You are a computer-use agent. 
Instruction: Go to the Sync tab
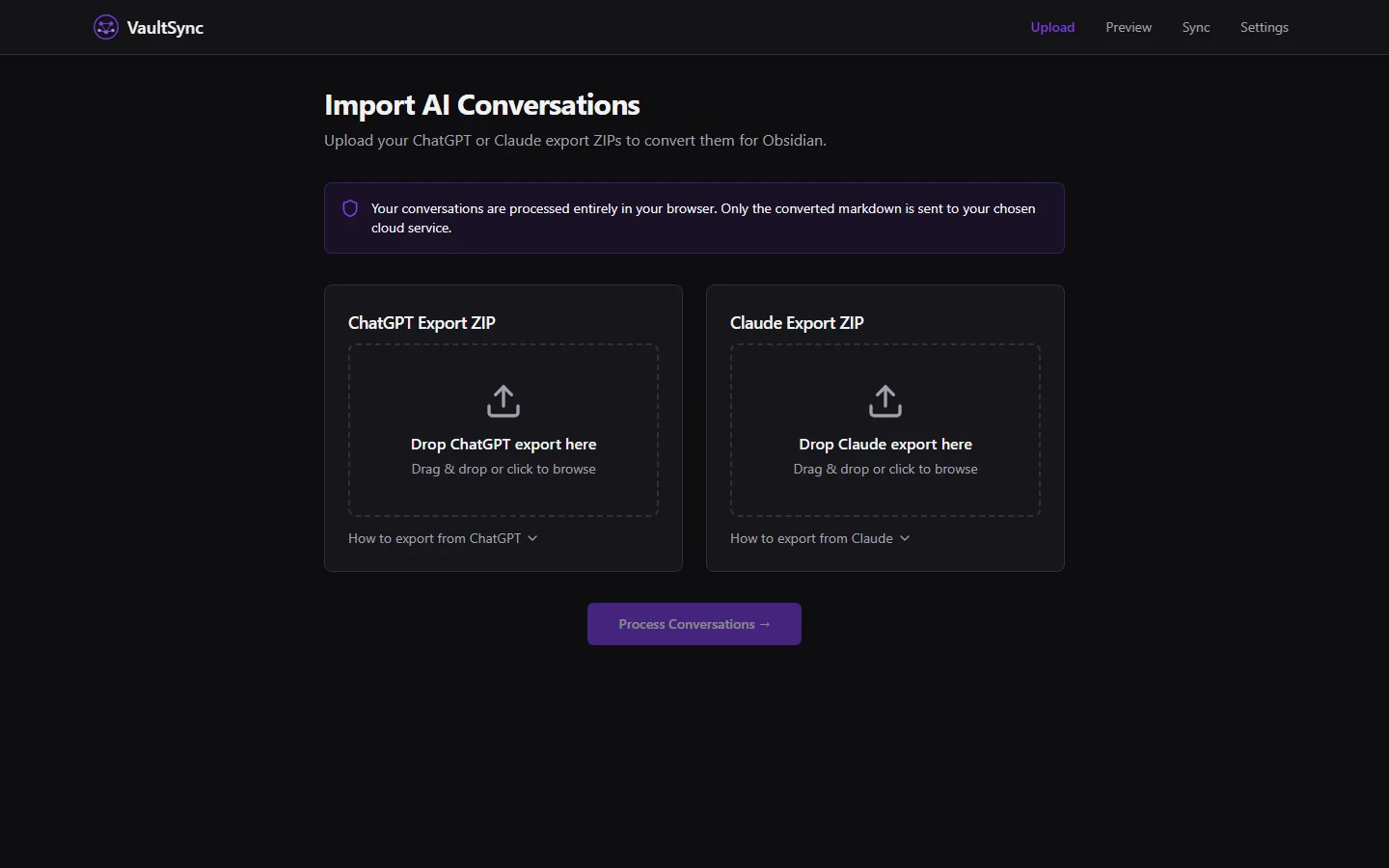pyautogui.click(x=1196, y=27)
